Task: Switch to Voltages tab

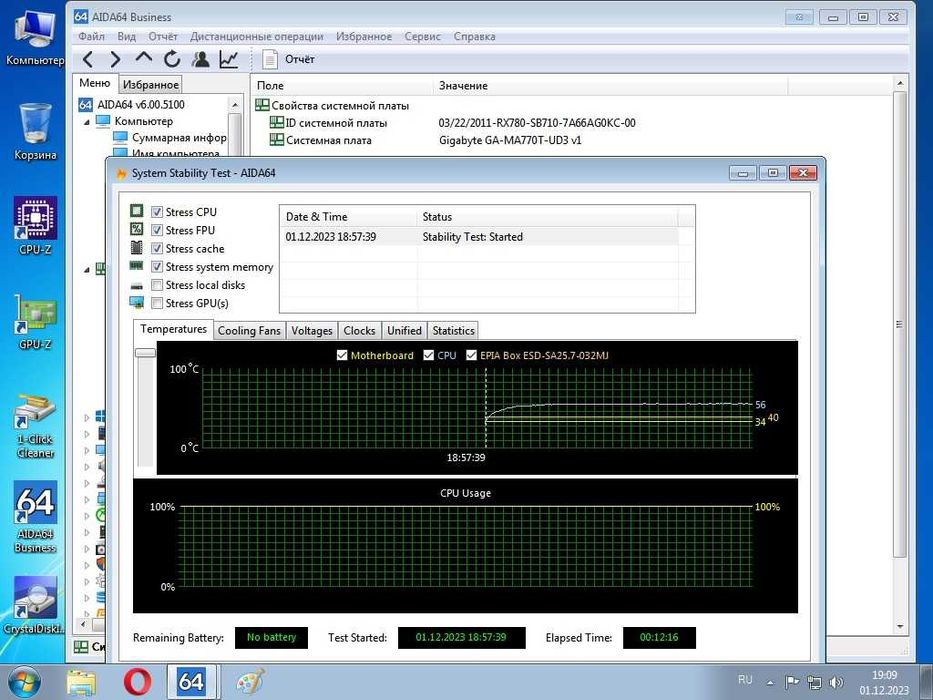Action: [x=312, y=330]
